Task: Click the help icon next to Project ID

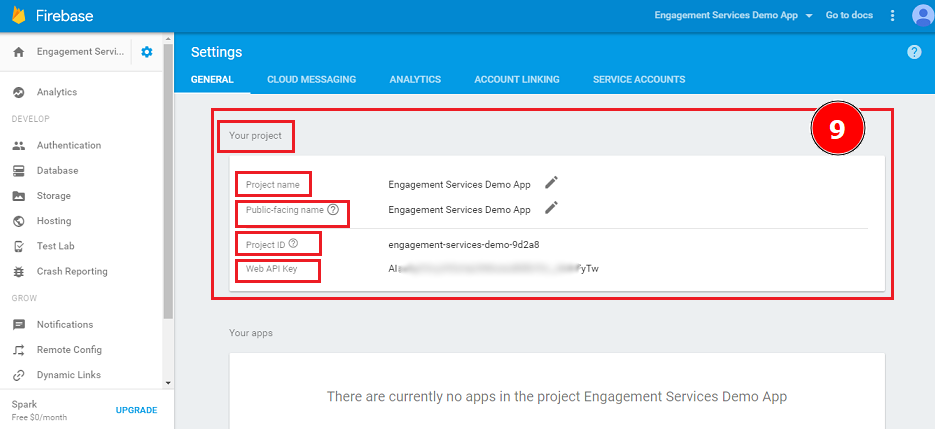Action: coord(293,243)
